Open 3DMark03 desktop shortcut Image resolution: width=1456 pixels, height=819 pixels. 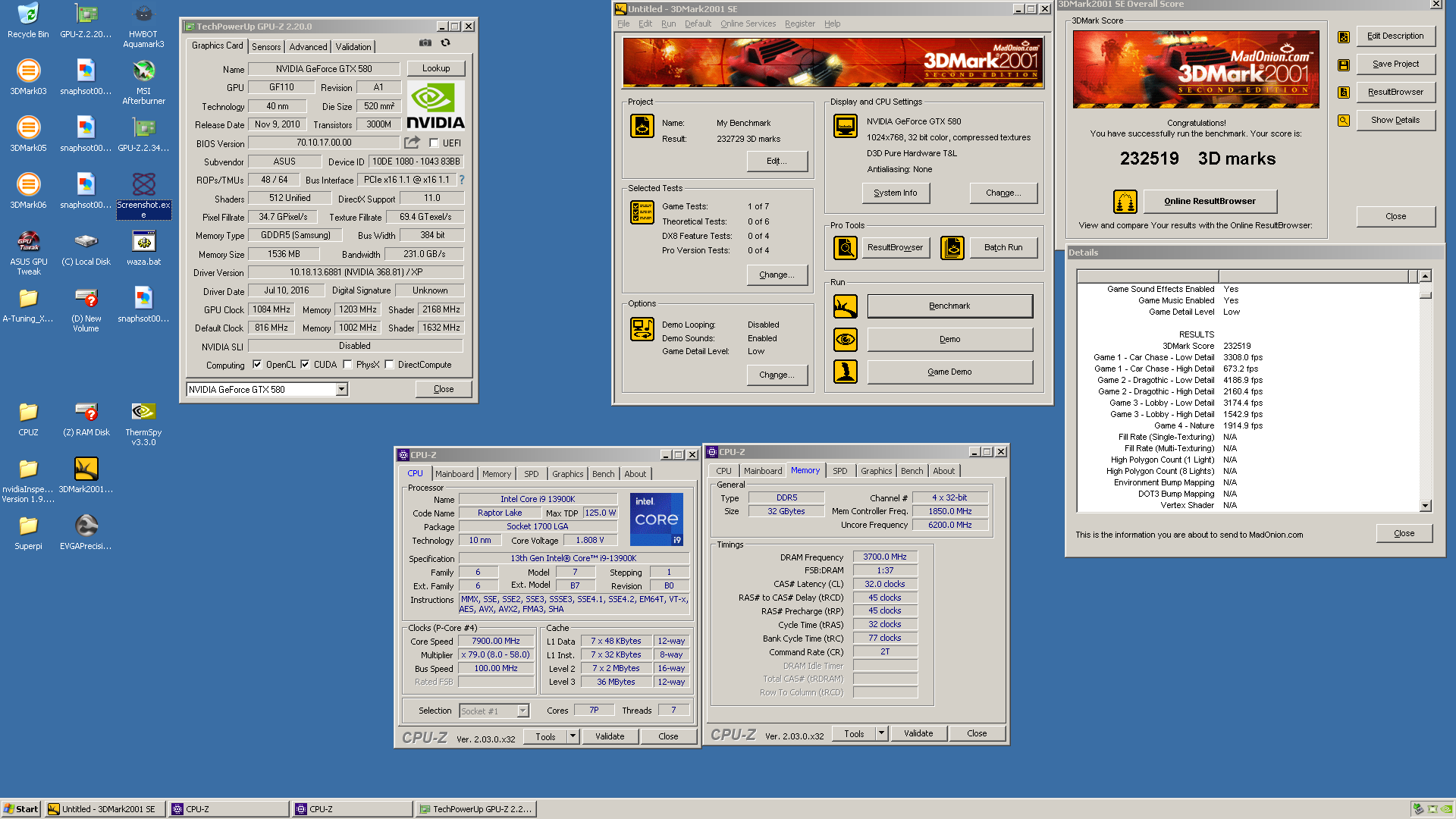coord(28,77)
